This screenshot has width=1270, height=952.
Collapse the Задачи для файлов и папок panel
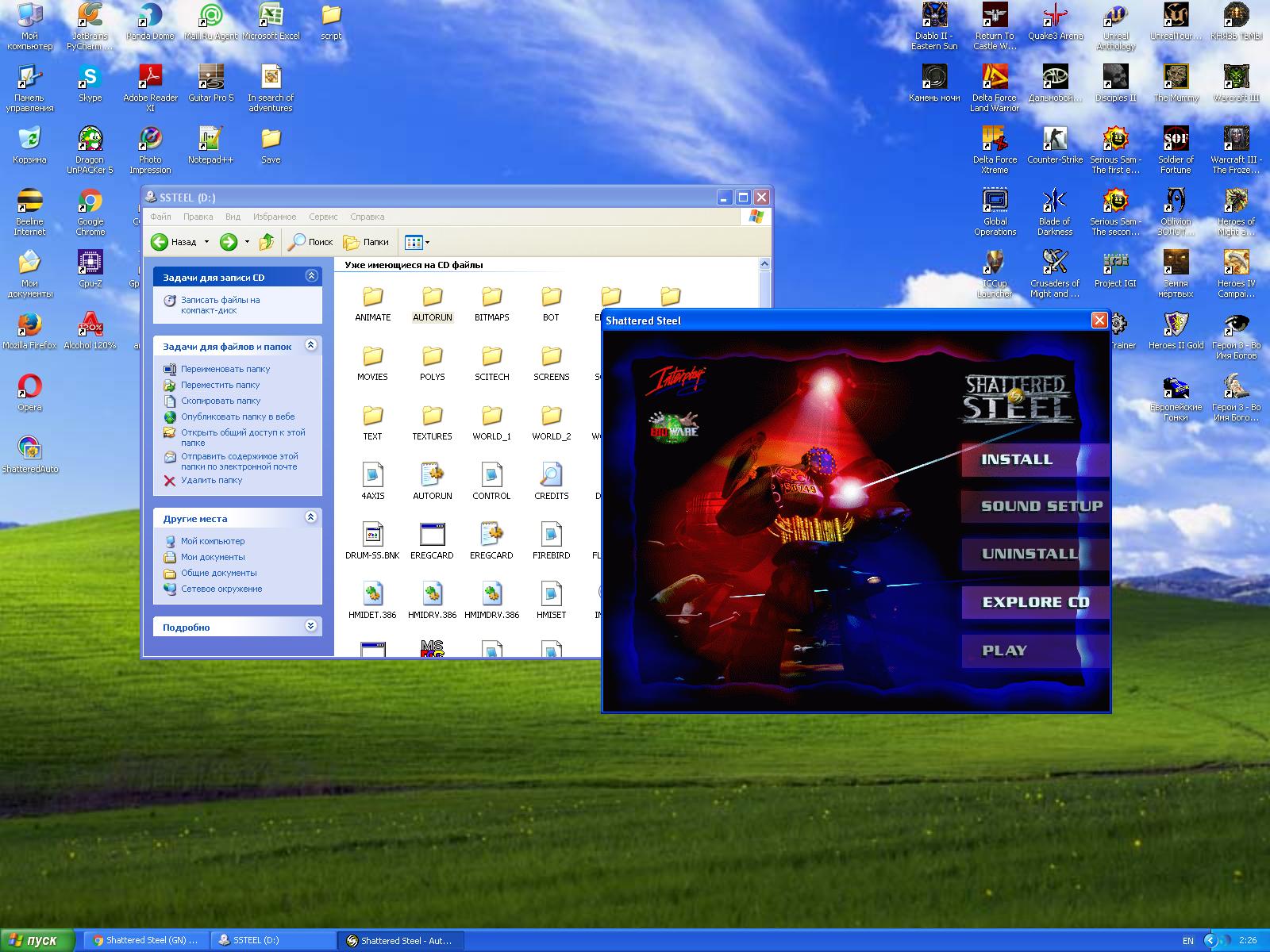click(x=311, y=345)
